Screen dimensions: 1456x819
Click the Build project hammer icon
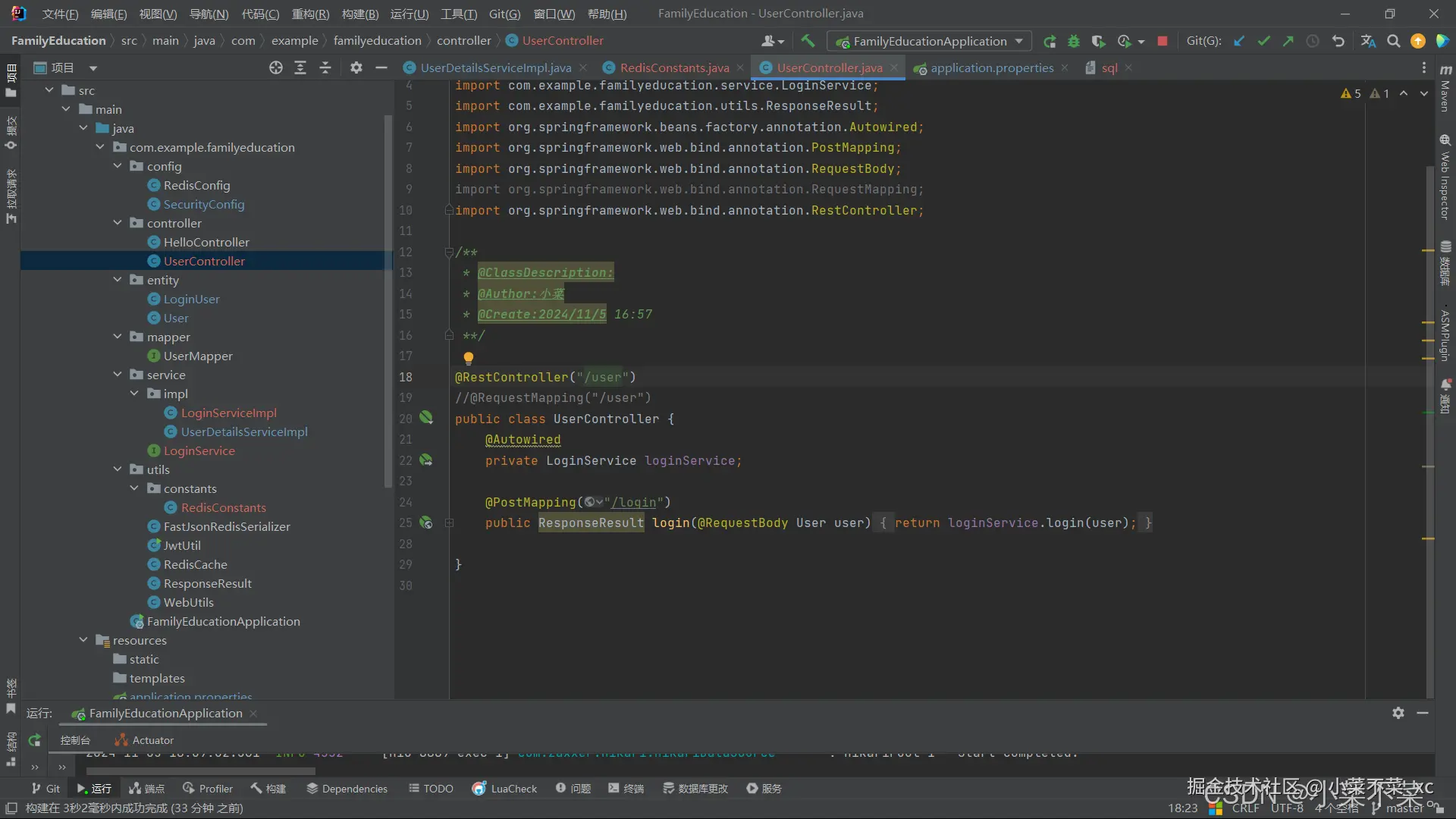point(808,41)
